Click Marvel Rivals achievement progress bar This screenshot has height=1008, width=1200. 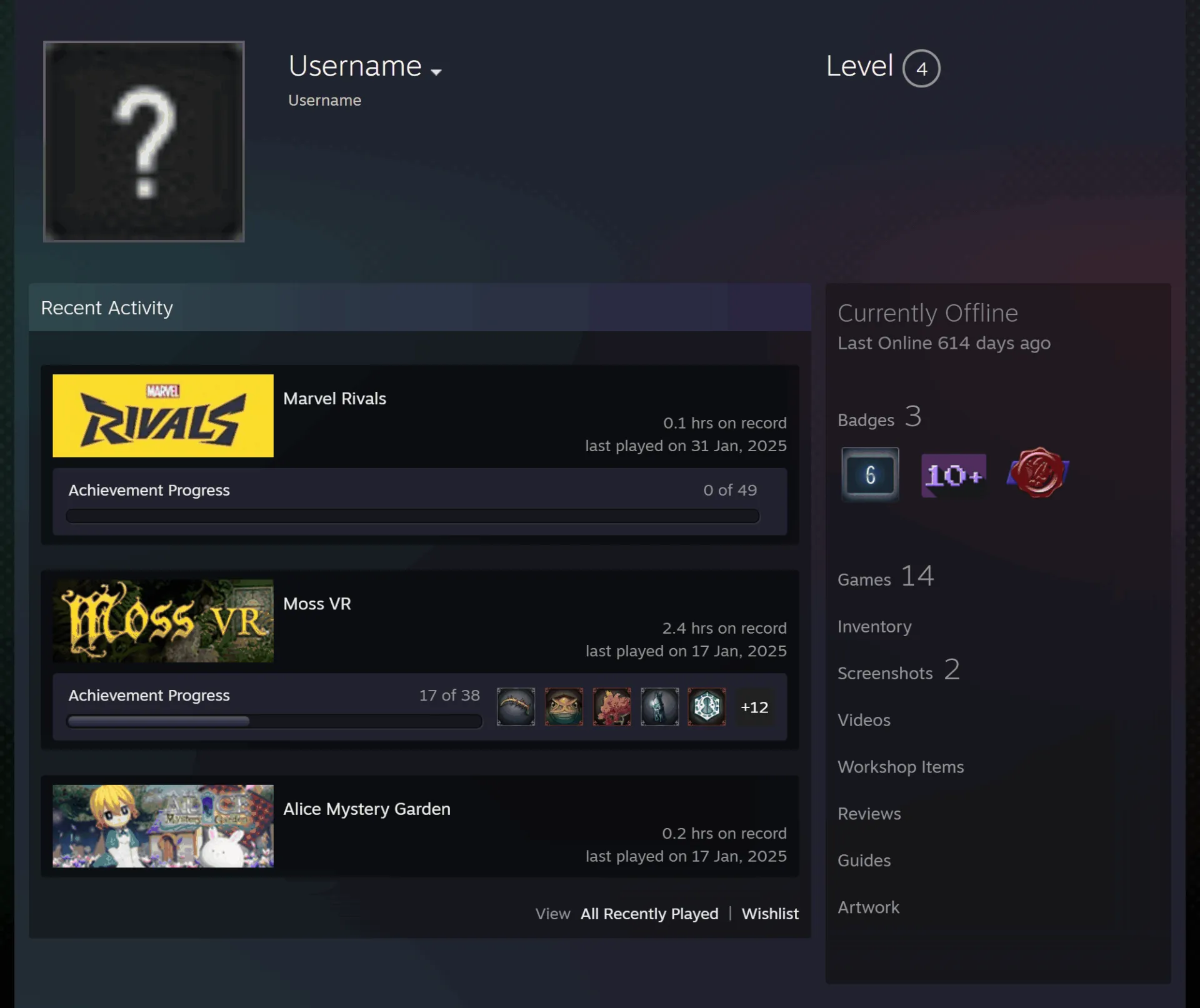click(x=412, y=516)
